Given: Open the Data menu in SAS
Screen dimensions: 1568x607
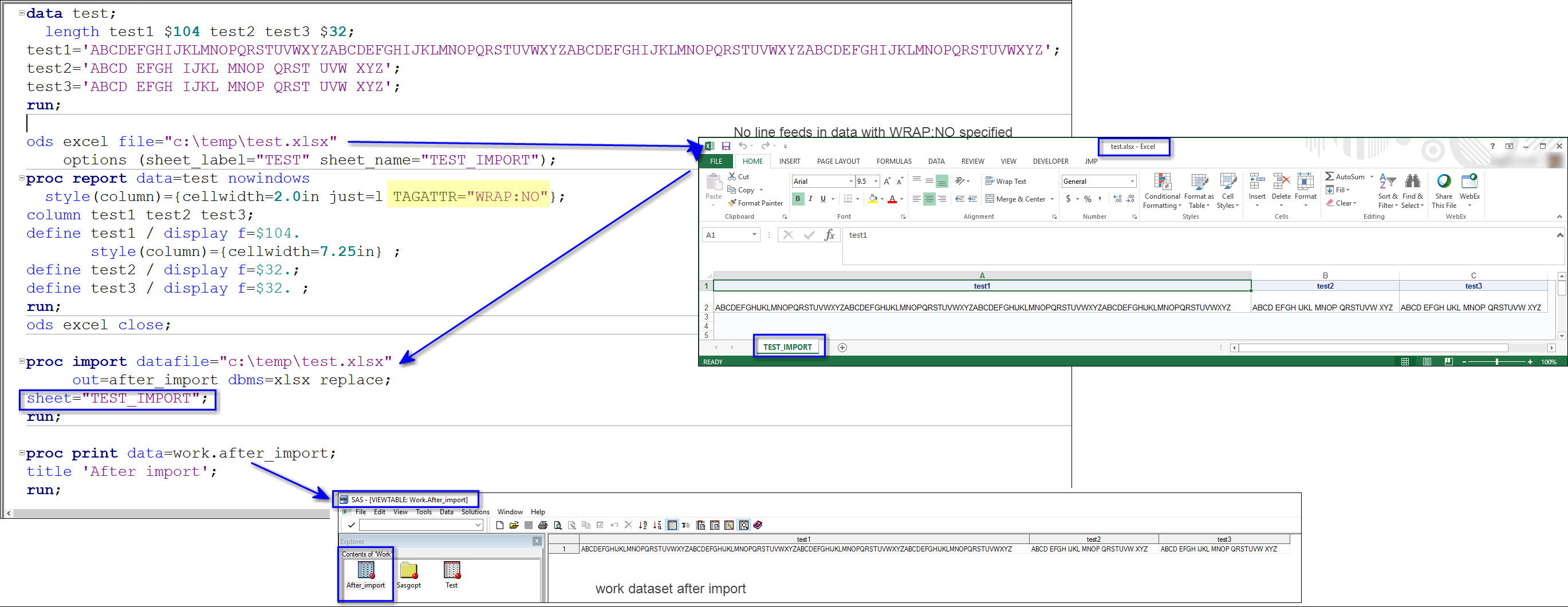Looking at the screenshot, I should 446,511.
